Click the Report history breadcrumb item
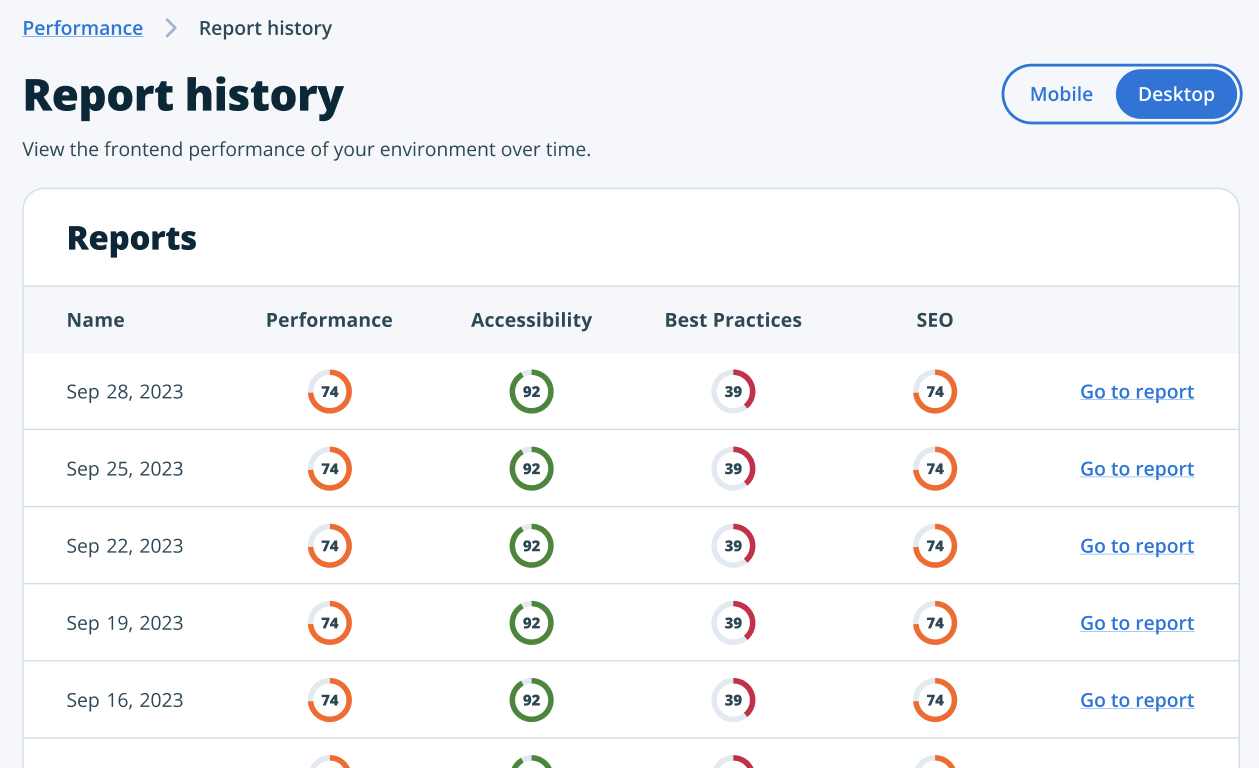The height and width of the screenshot is (768, 1259). (x=265, y=28)
